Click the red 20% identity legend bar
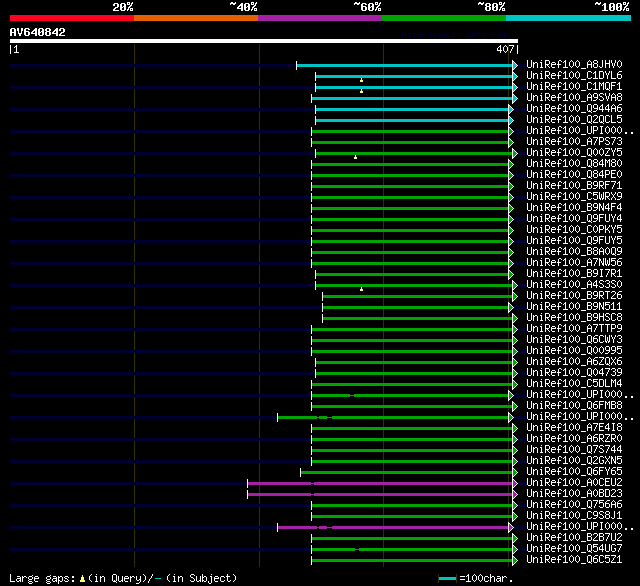The image size is (640, 586). [72, 18]
